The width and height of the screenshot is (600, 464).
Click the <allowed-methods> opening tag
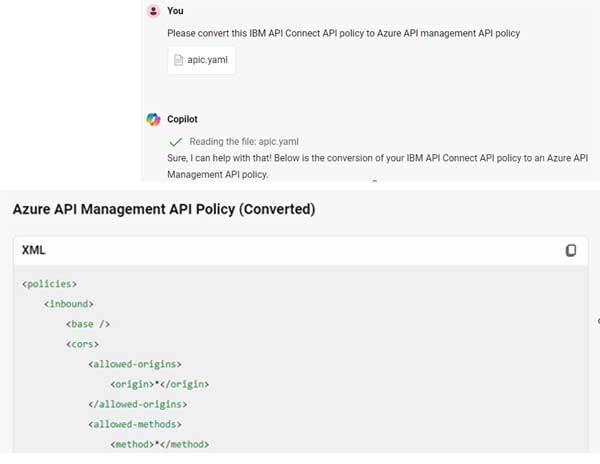point(135,424)
